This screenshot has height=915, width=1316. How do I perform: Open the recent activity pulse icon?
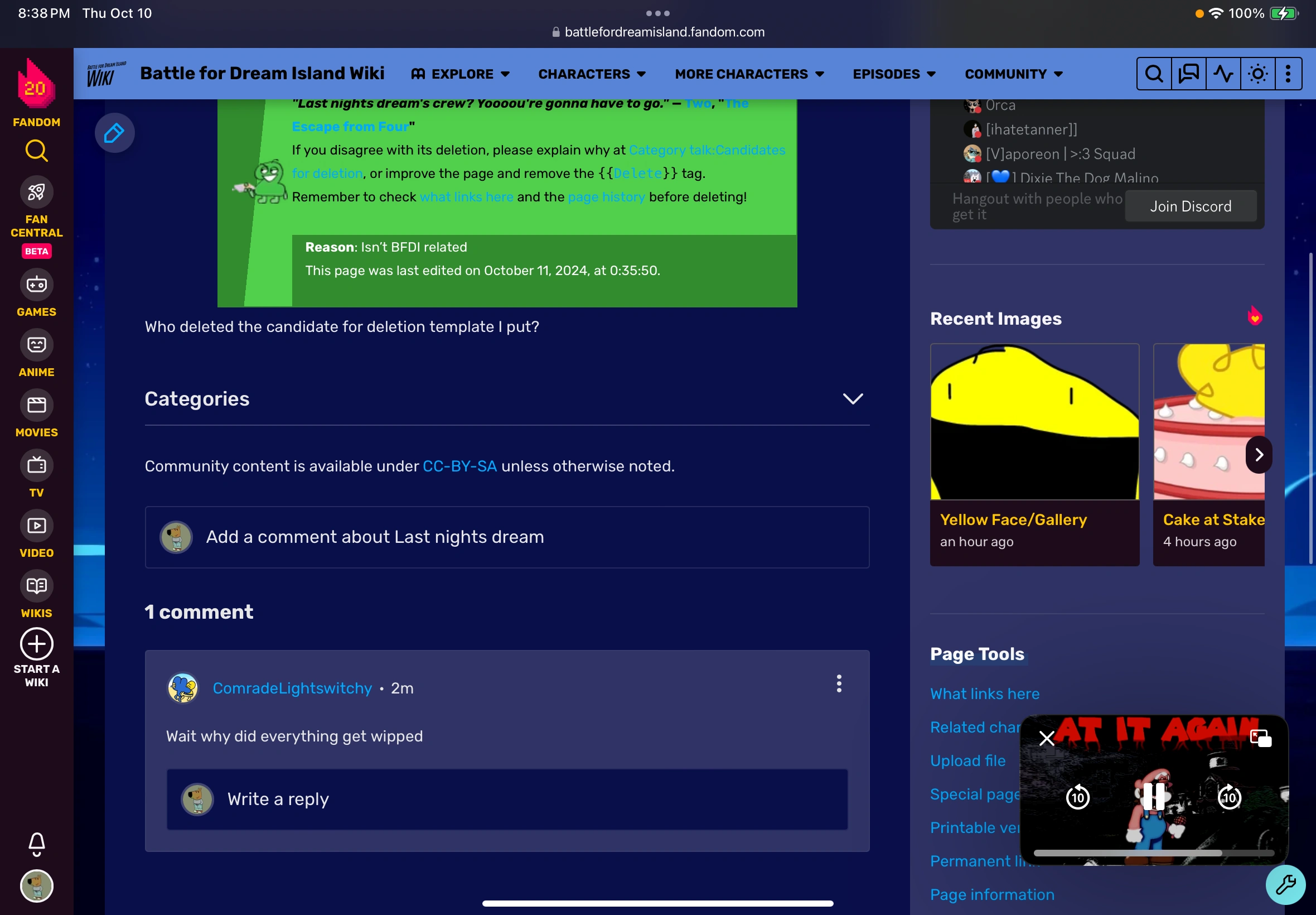pyautogui.click(x=1223, y=74)
